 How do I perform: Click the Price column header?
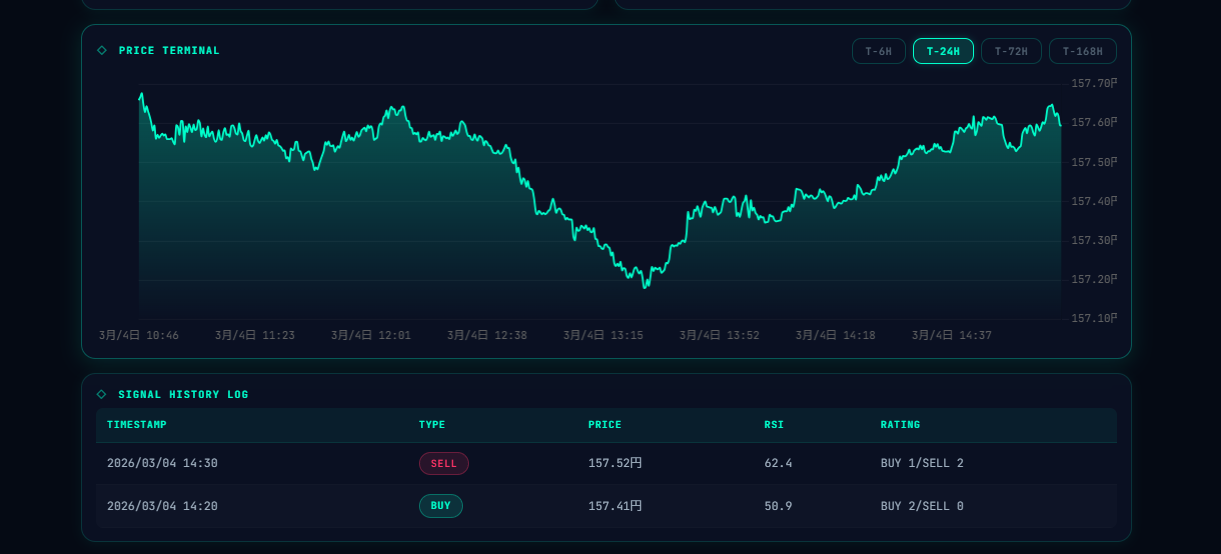604,425
